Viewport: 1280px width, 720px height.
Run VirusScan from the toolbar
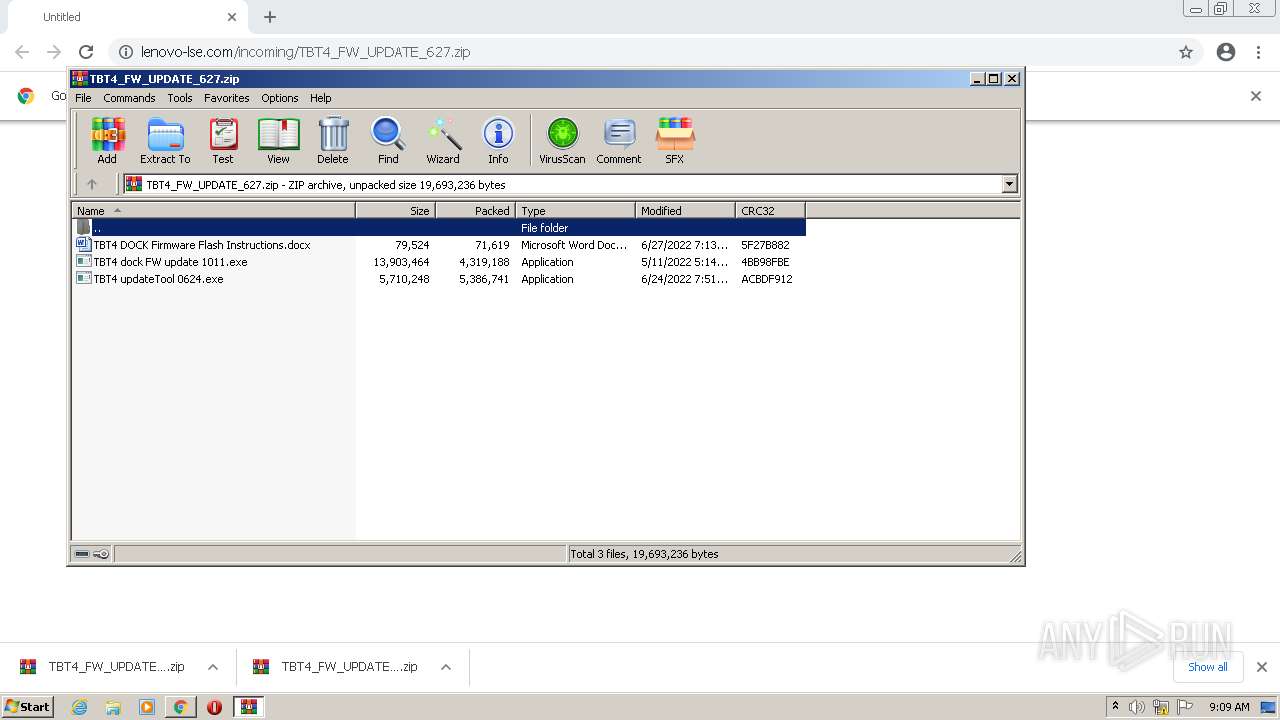pyautogui.click(x=562, y=140)
